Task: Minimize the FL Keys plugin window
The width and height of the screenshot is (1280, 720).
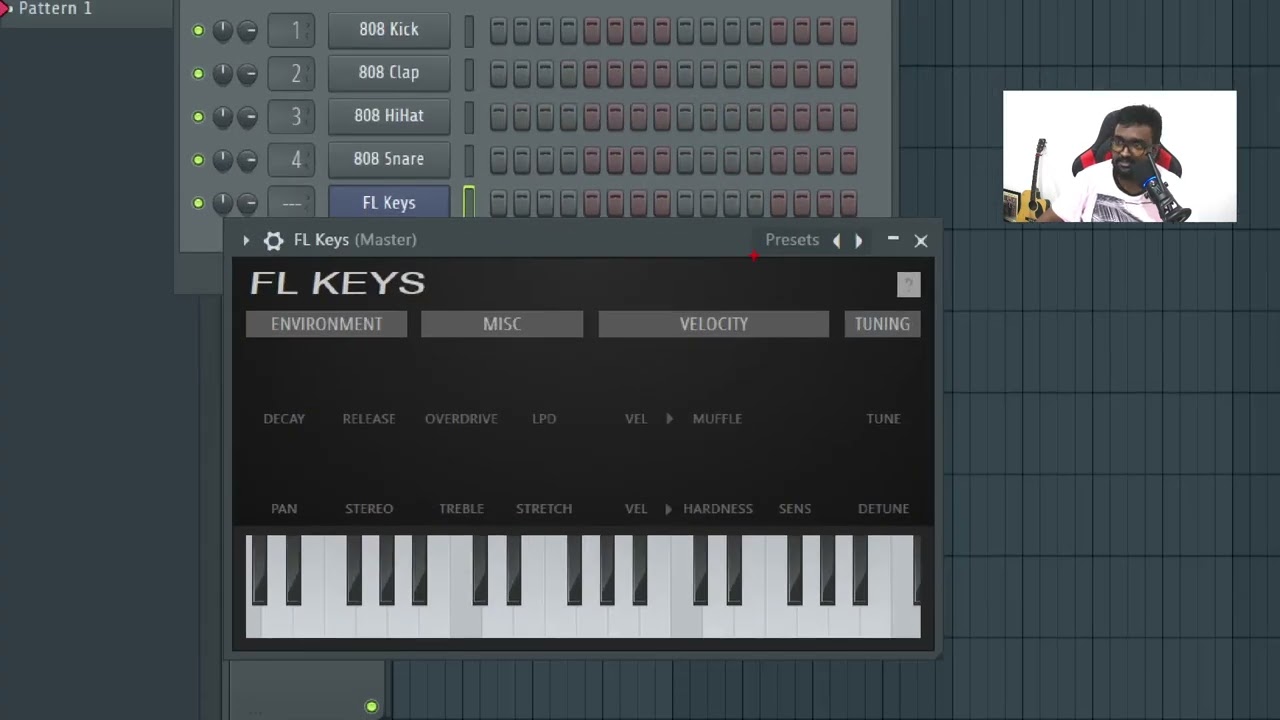Action: pyautogui.click(x=893, y=239)
